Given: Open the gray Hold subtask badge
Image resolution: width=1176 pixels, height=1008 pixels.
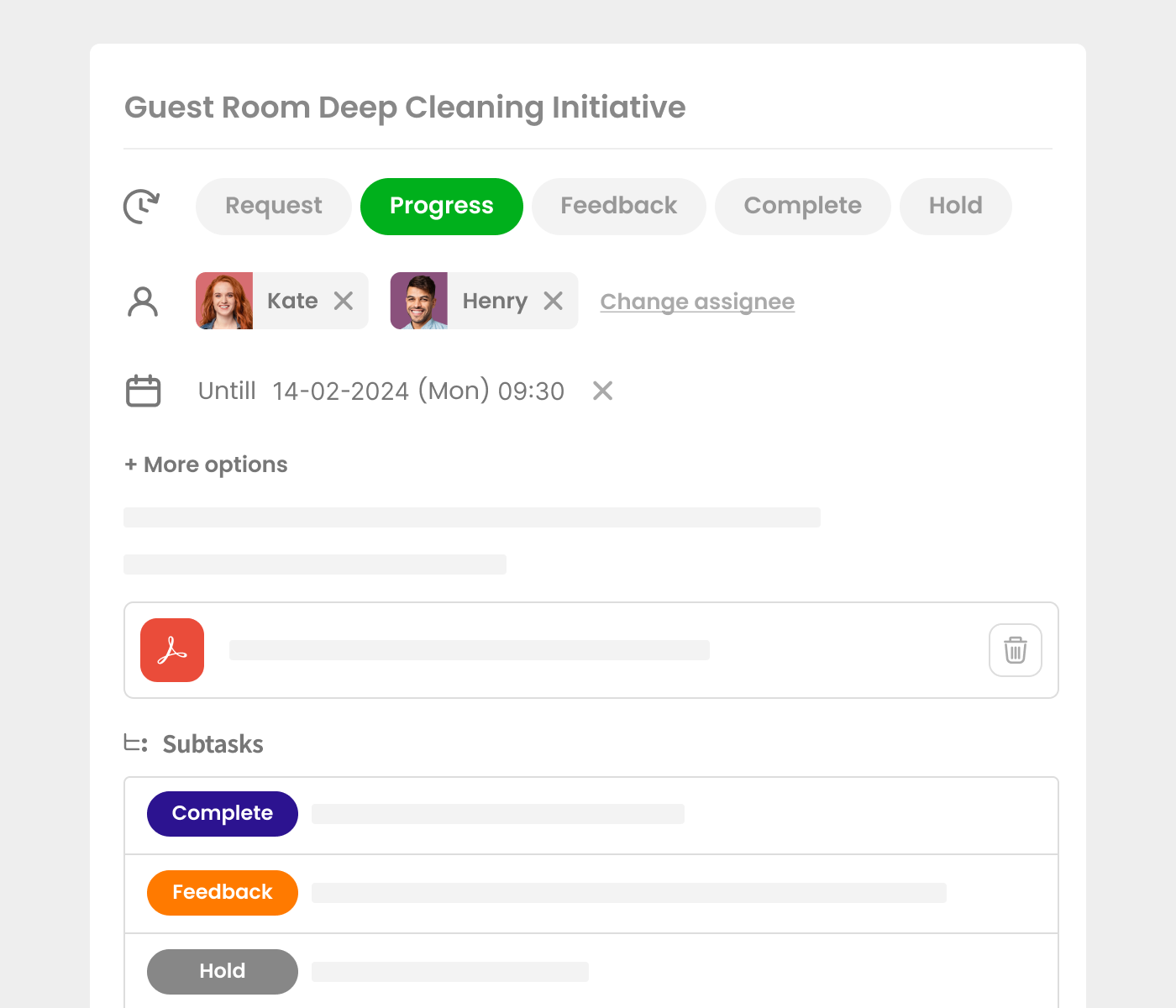Looking at the screenshot, I should click(x=223, y=971).
